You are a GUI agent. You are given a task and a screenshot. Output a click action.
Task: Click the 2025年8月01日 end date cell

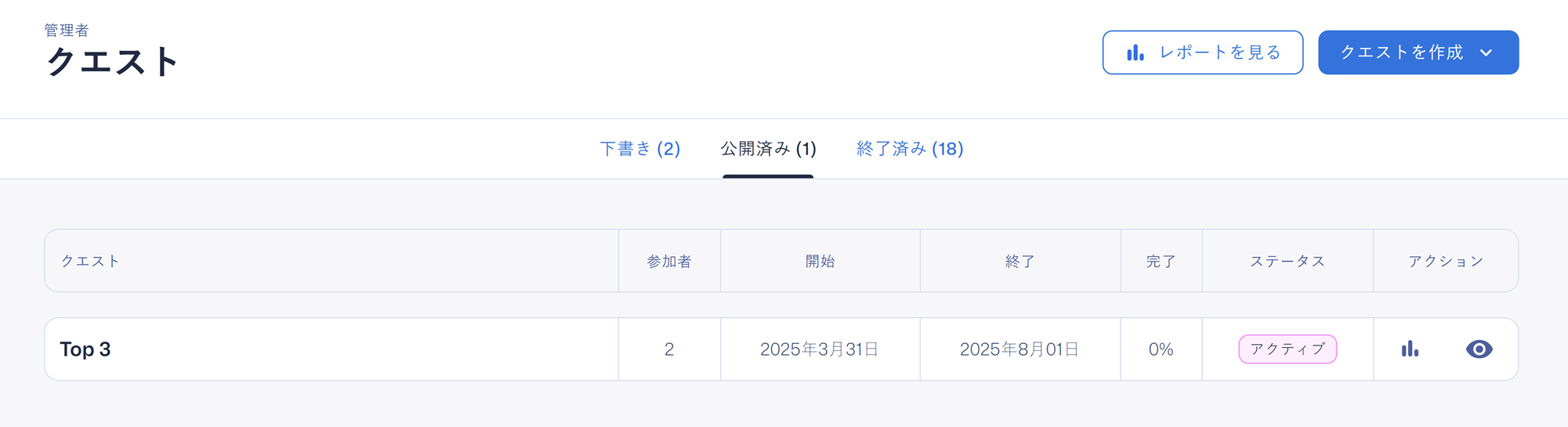[1019, 349]
